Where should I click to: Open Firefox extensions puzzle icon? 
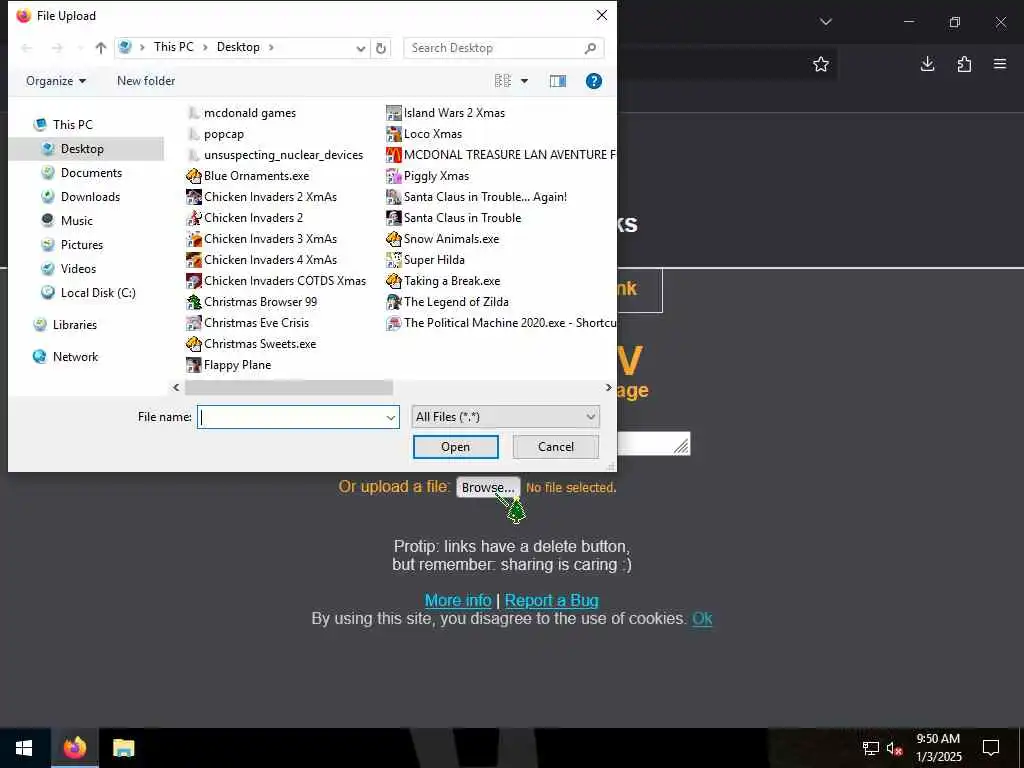click(964, 64)
